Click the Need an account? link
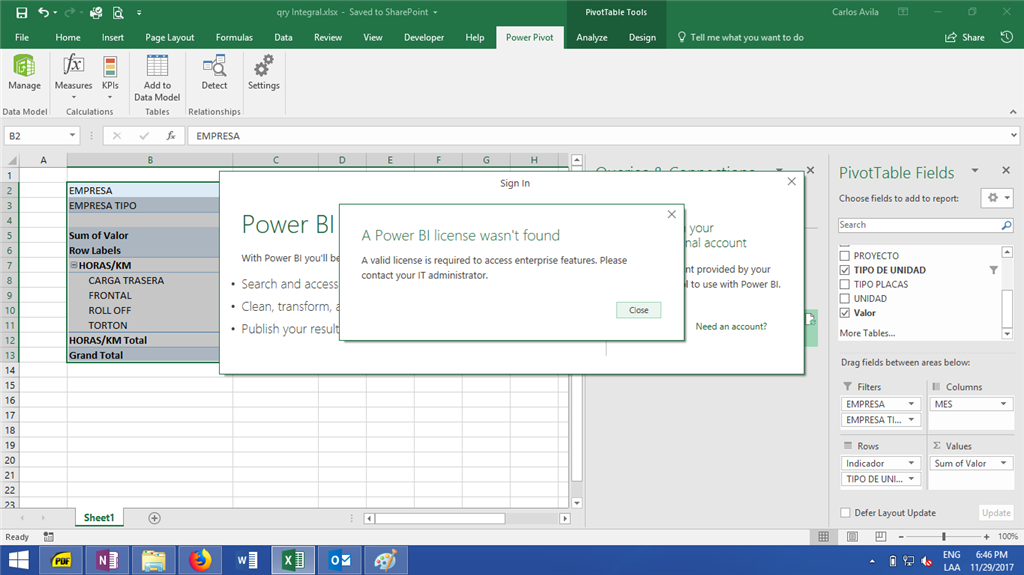Screen dimensions: 1024x575 click(x=731, y=327)
